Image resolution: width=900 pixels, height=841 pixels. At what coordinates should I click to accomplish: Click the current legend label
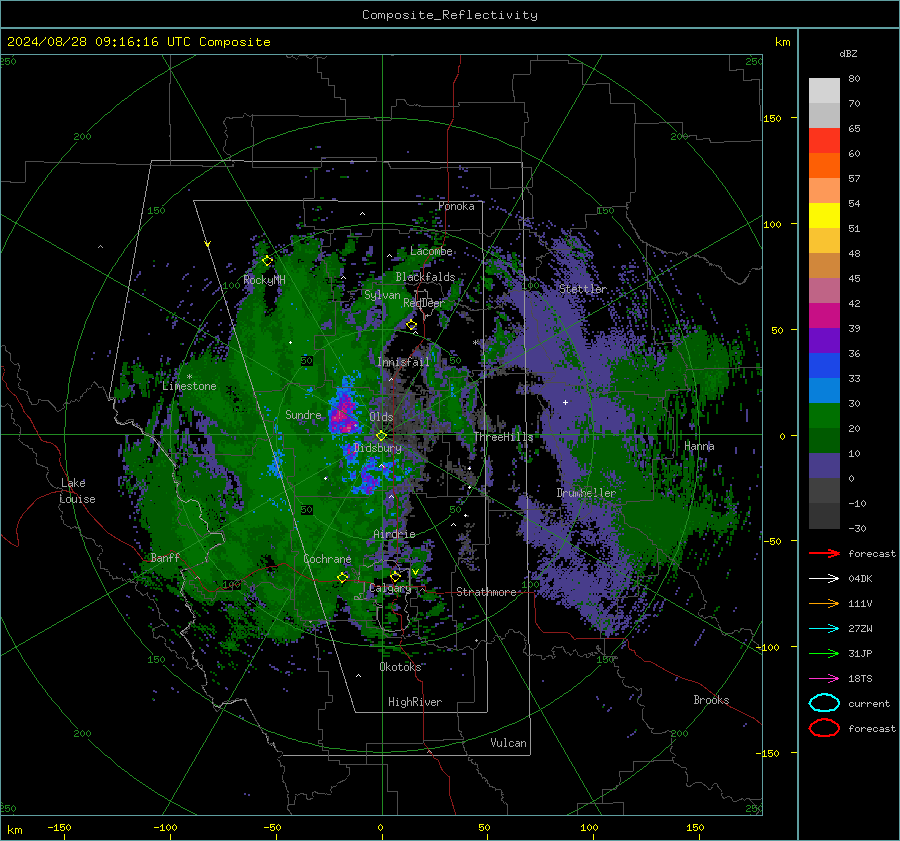(x=869, y=704)
